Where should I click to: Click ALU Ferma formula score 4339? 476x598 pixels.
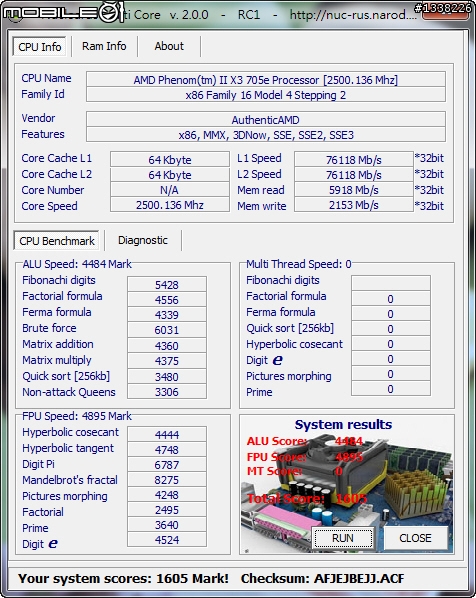coord(167,315)
